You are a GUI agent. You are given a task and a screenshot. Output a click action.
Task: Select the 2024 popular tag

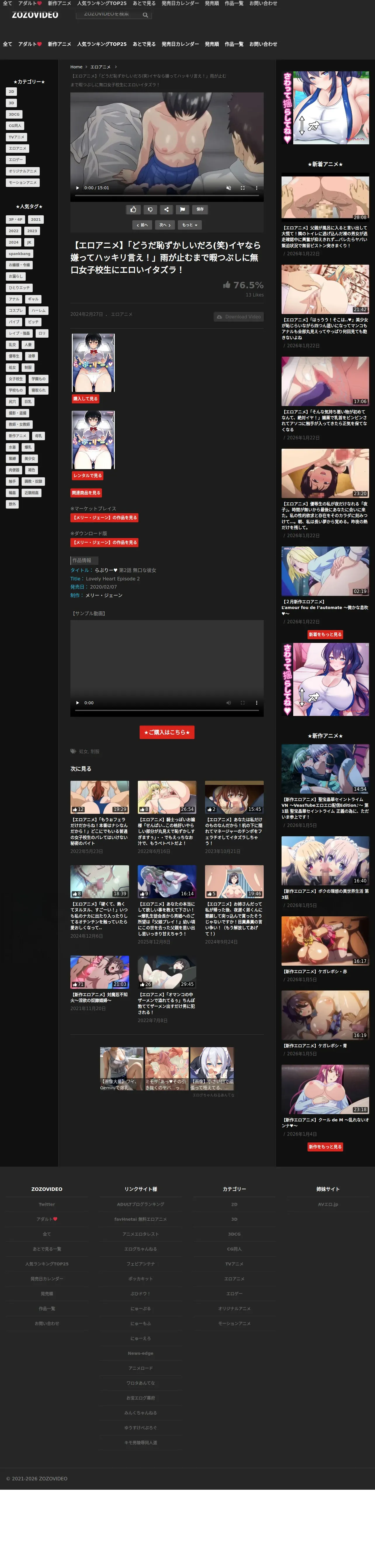pyautogui.click(x=13, y=242)
